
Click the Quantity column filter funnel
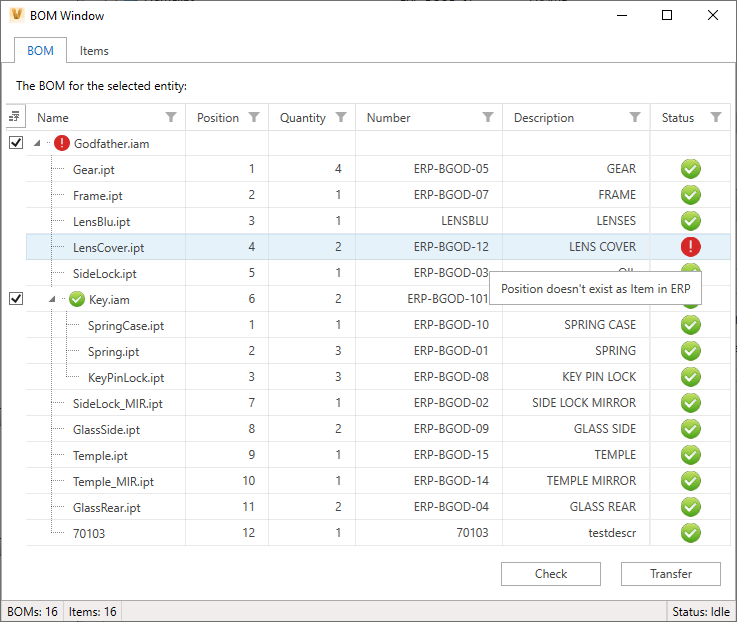(341, 117)
